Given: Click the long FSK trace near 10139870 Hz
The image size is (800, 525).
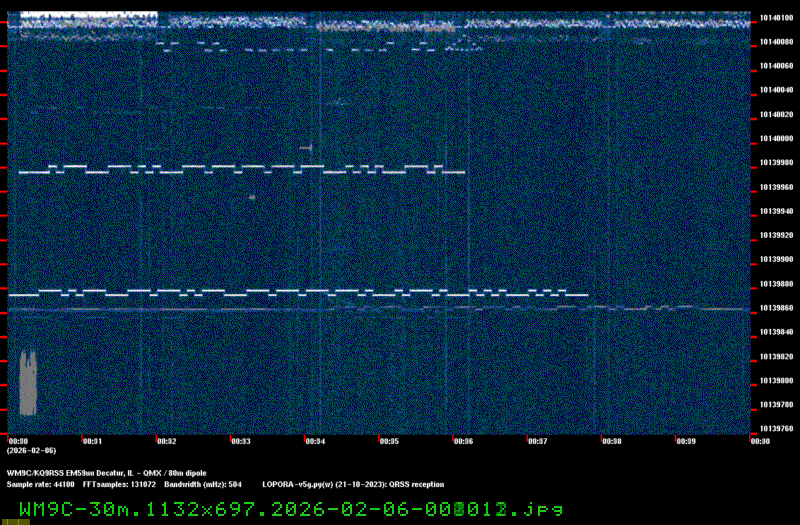Looking at the screenshot, I should (x=300, y=293).
